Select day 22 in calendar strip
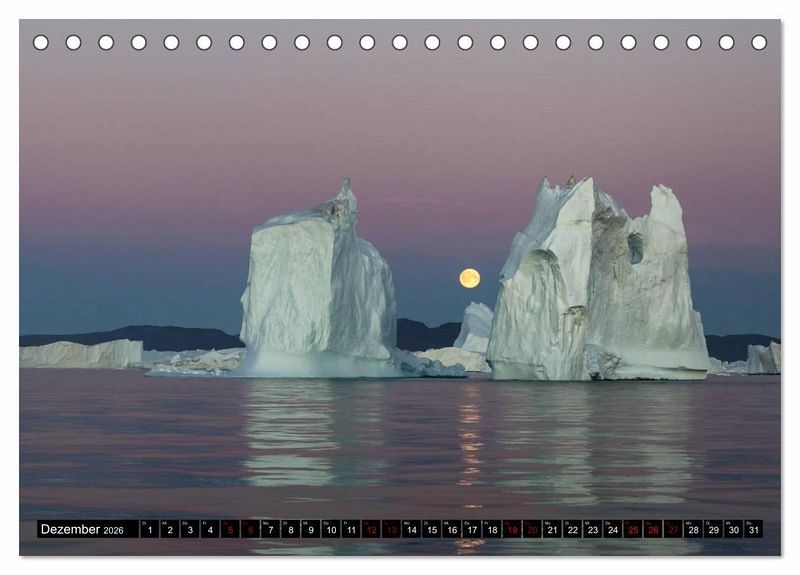 [x=573, y=529]
